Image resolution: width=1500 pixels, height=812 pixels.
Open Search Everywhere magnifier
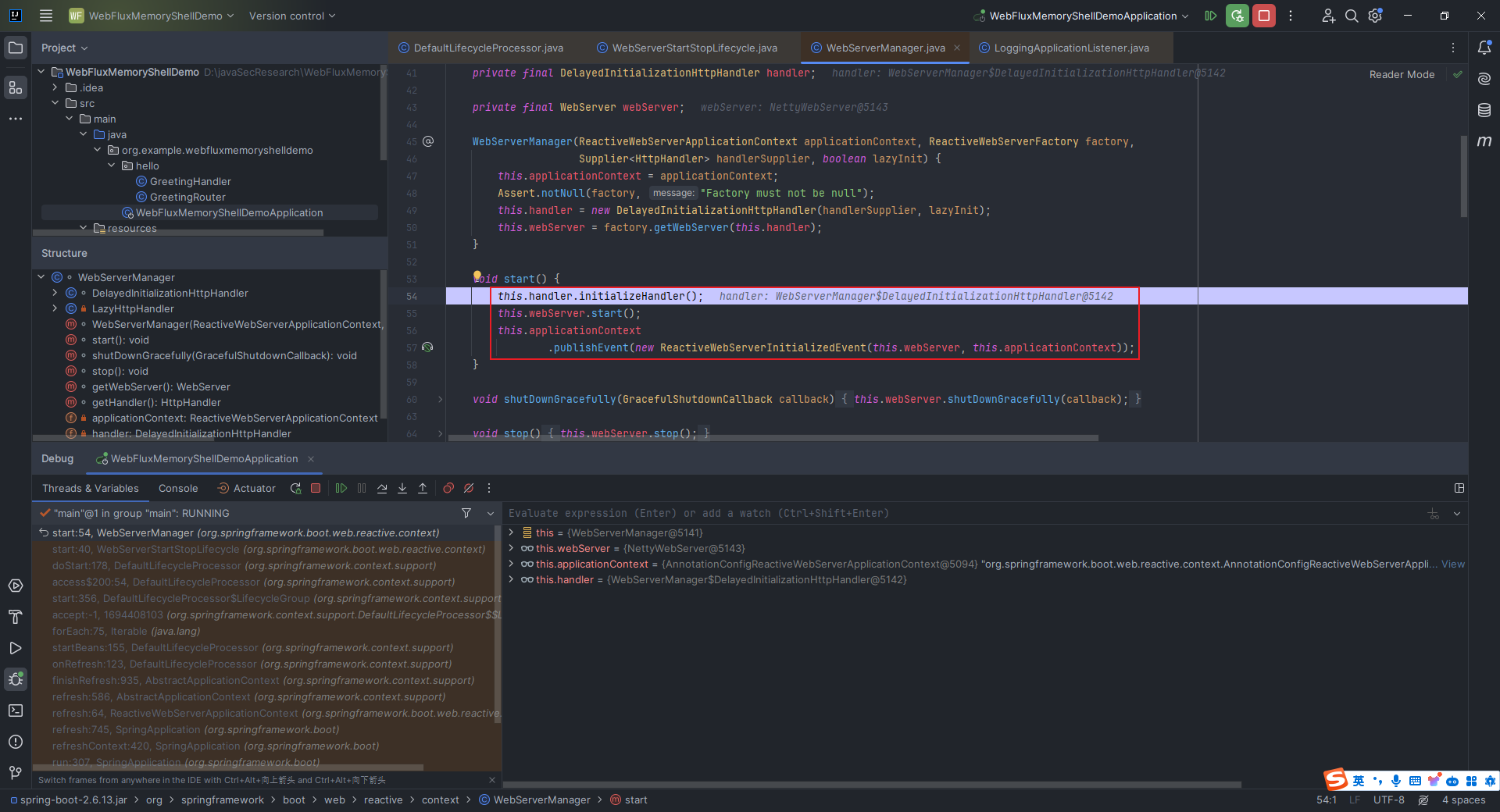pyautogui.click(x=1352, y=16)
